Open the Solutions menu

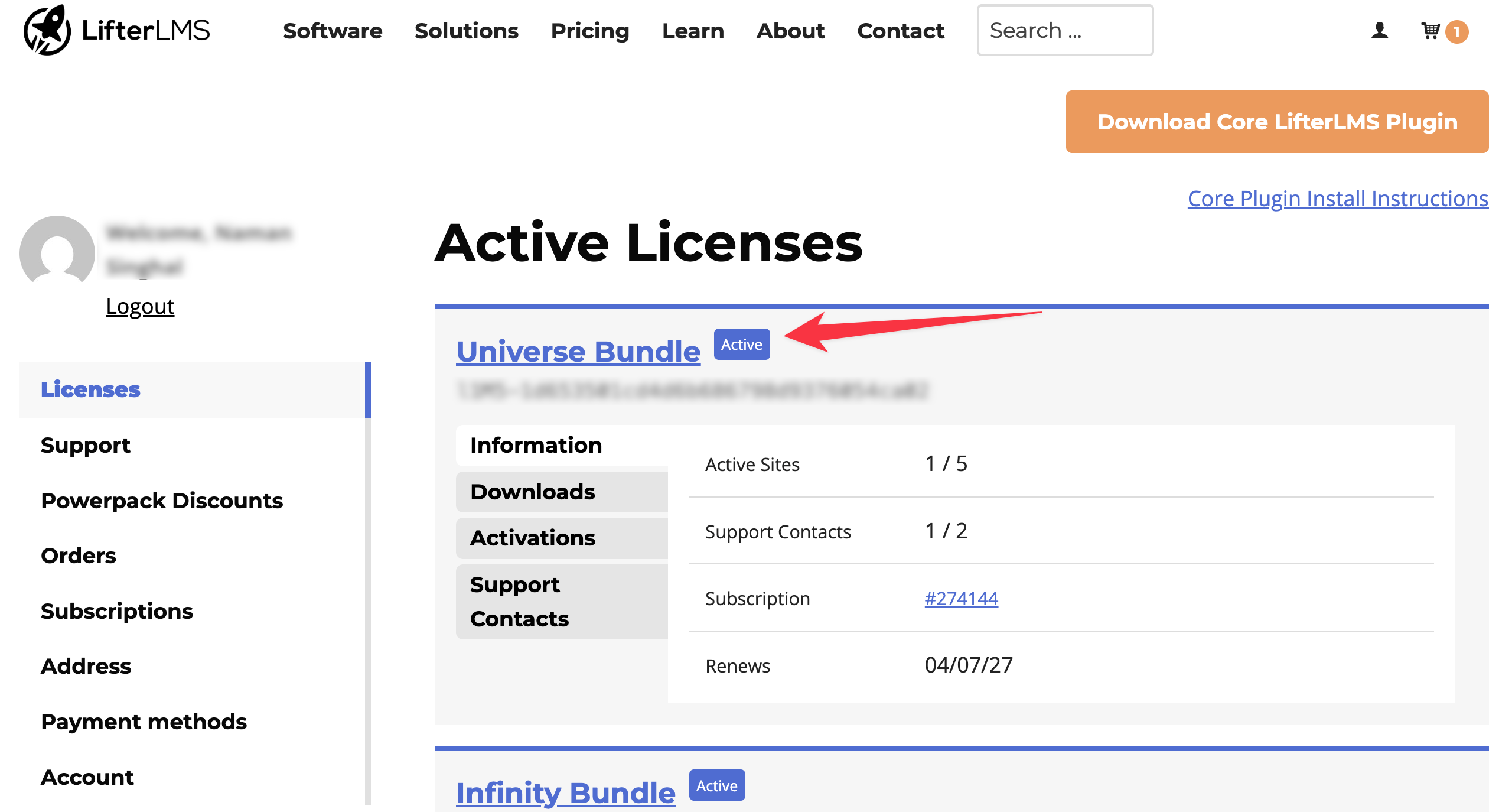(467, 30)
